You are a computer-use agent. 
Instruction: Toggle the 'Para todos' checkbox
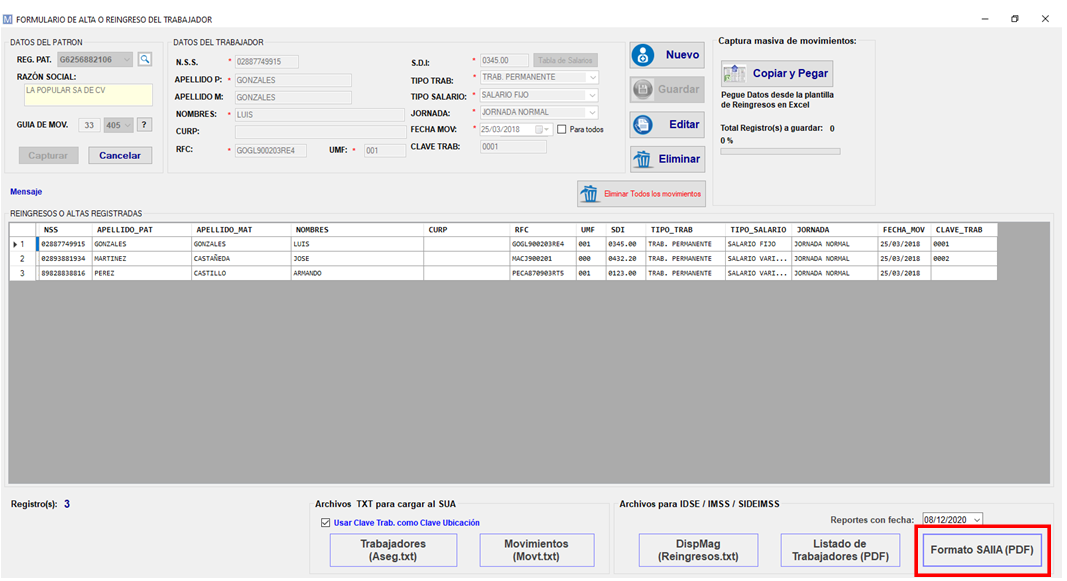(561, 129)
